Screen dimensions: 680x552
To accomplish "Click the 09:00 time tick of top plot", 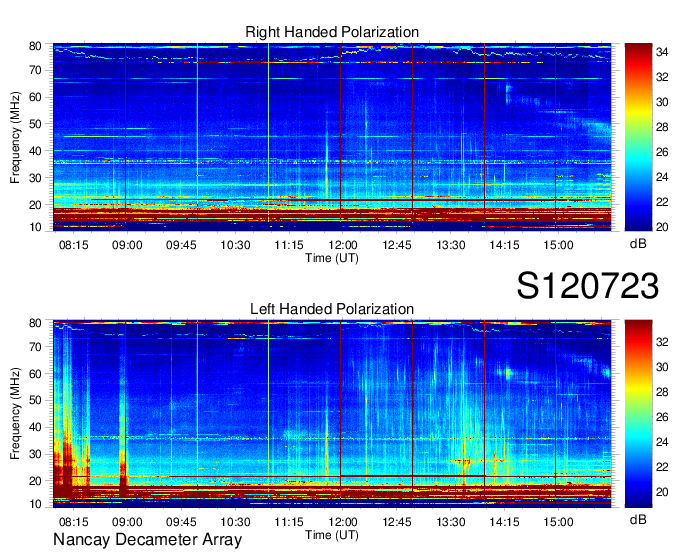I will click(127, 245).
